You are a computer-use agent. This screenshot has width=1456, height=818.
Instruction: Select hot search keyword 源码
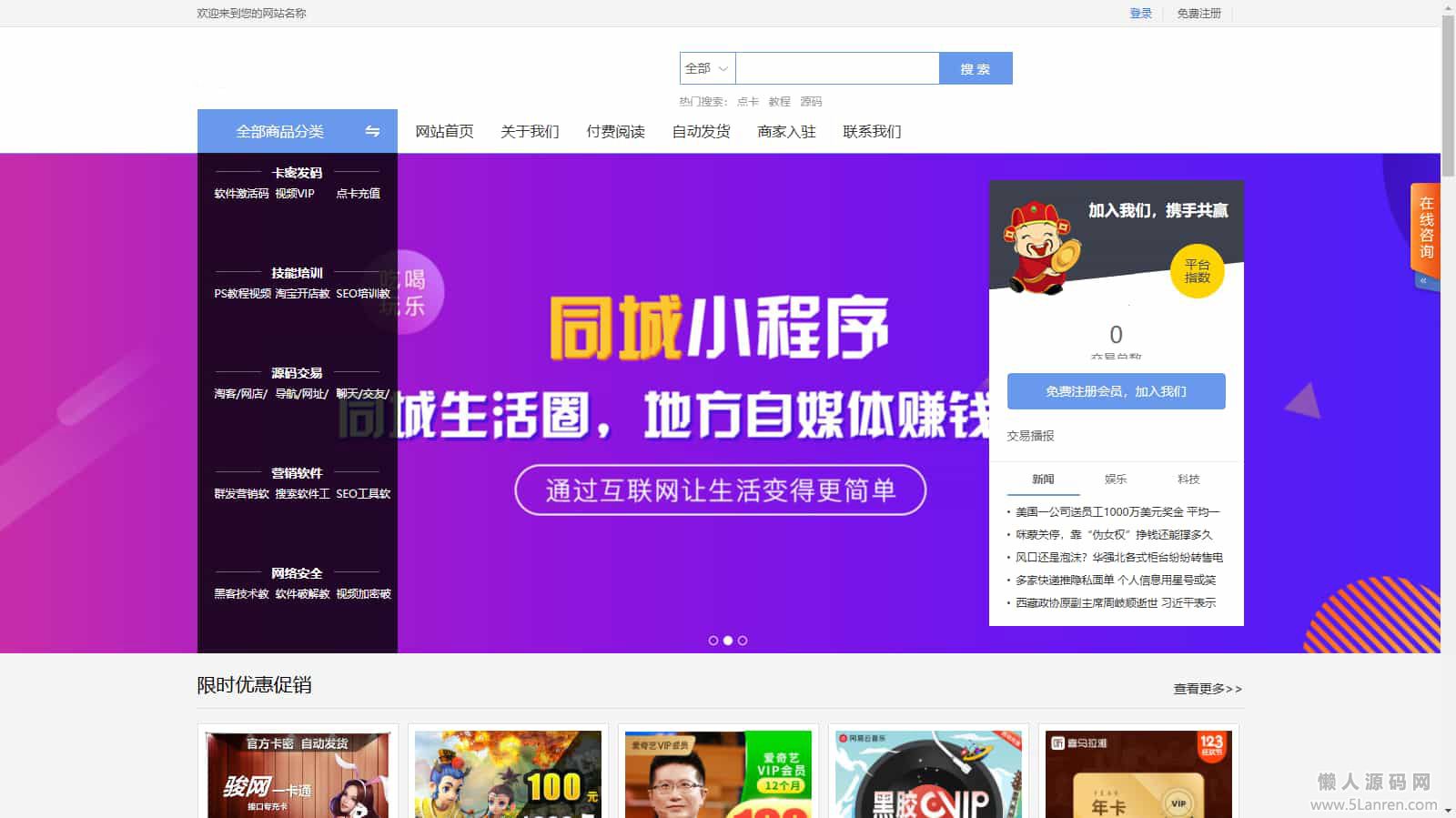point(811,102)
